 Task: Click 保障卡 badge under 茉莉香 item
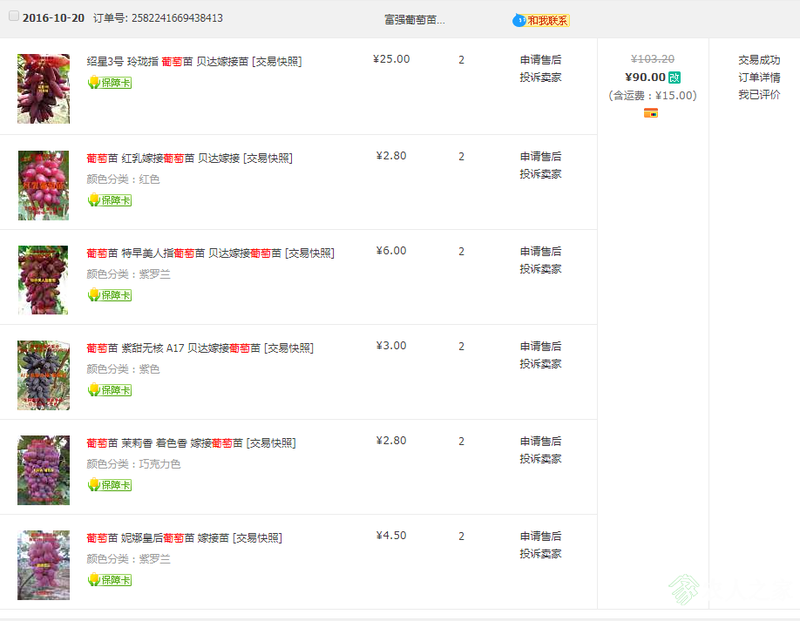pos(110,485)
